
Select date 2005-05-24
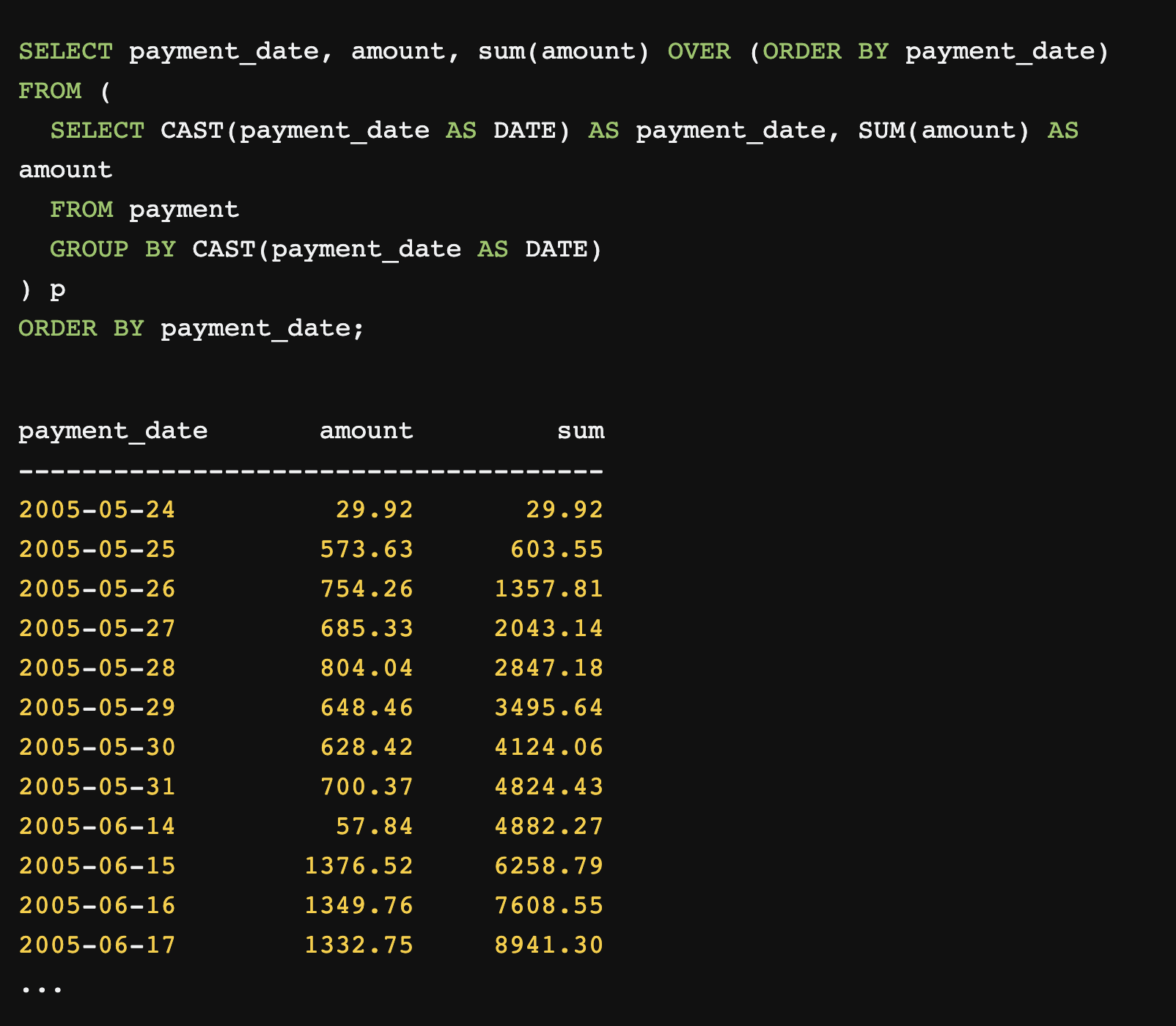(x=98, y=509)
